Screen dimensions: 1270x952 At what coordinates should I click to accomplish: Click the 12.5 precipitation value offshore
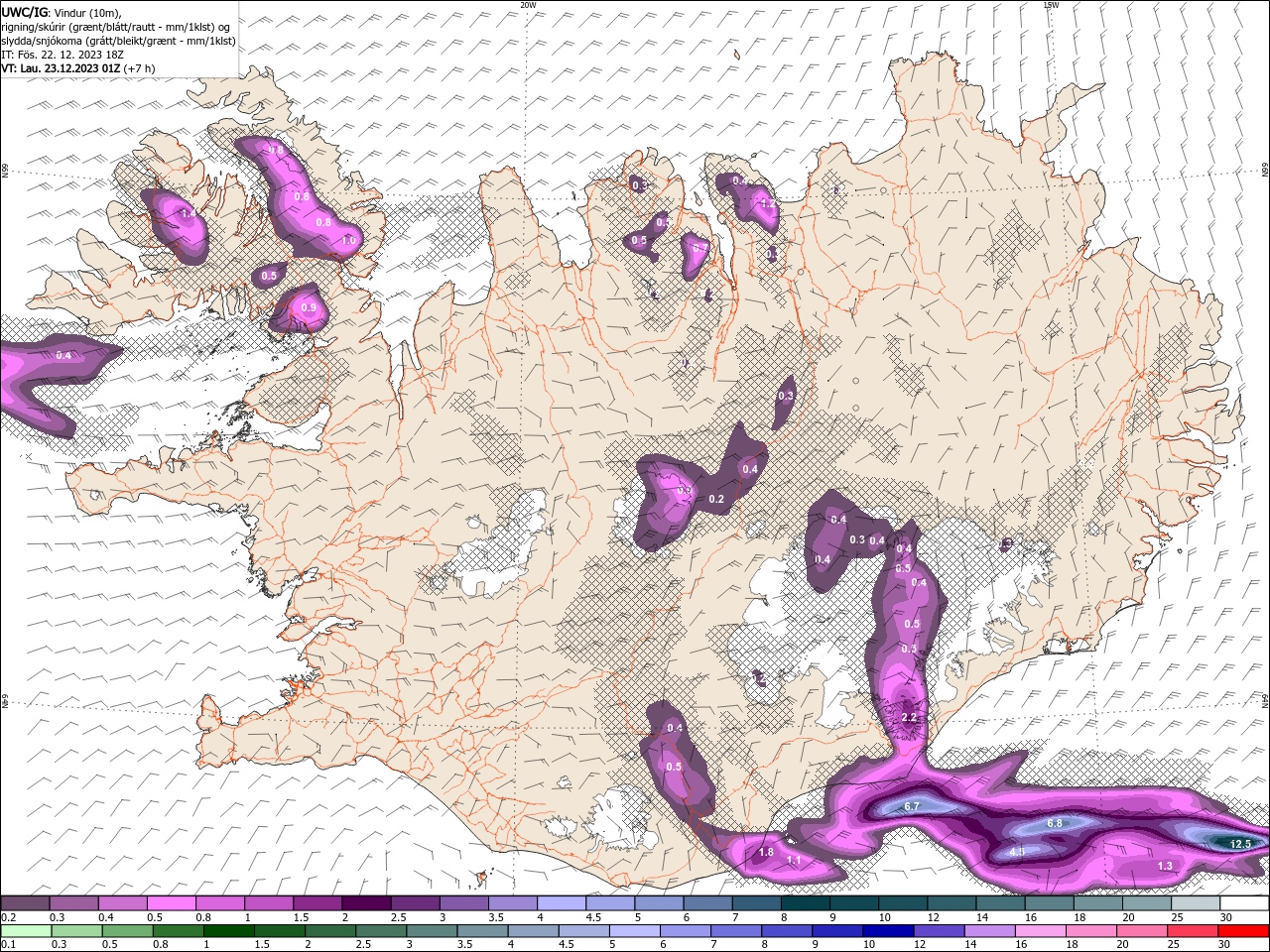[1241, 844]
